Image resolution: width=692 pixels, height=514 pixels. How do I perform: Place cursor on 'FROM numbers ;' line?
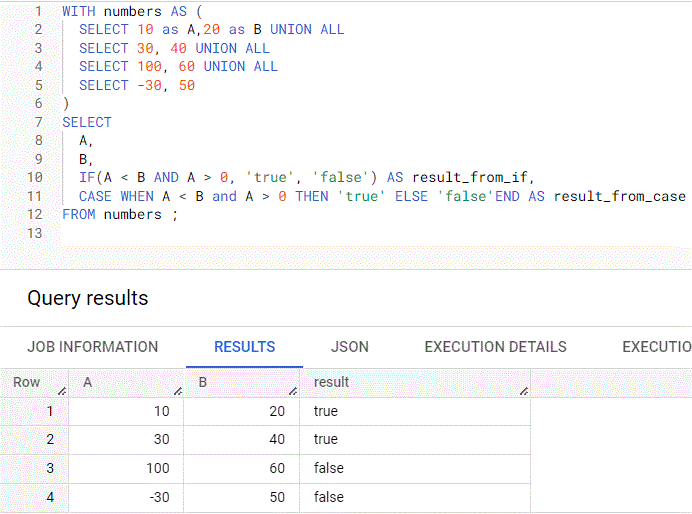[119, 214]
